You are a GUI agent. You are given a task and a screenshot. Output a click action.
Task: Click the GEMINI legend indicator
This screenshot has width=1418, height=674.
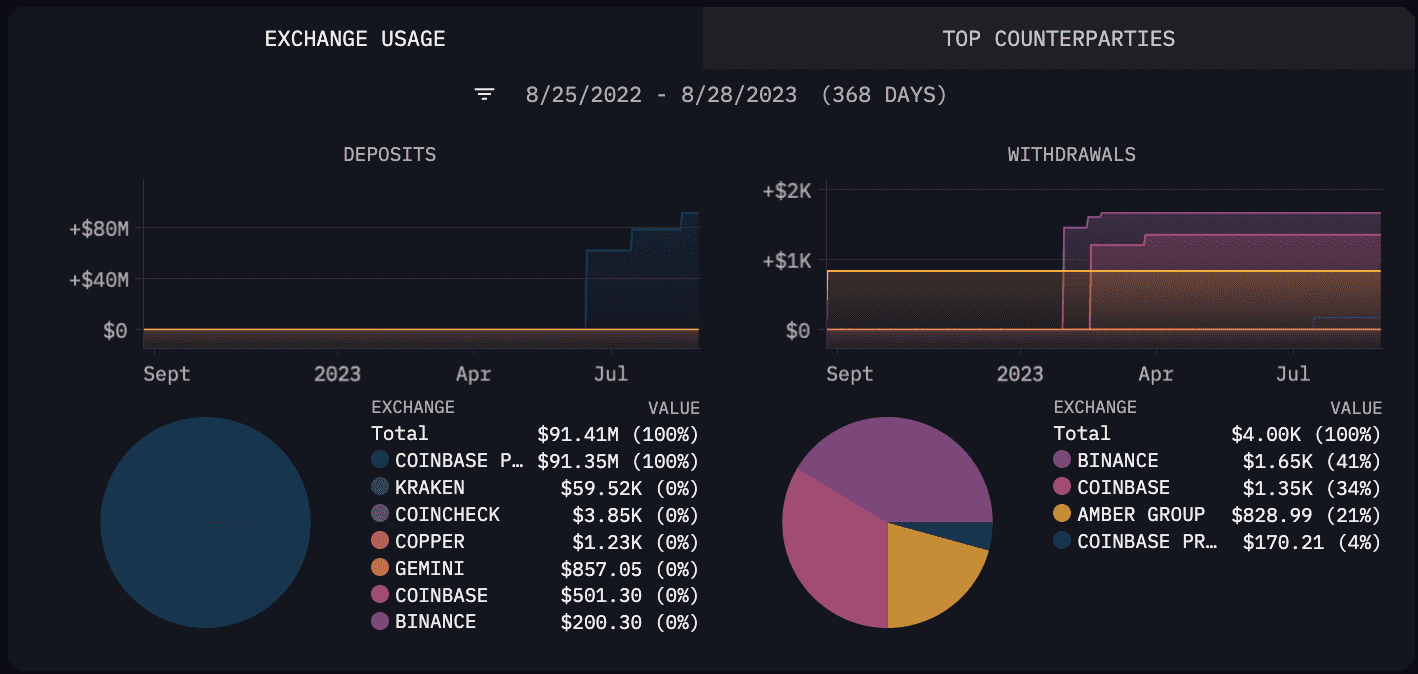pos(379,568)
